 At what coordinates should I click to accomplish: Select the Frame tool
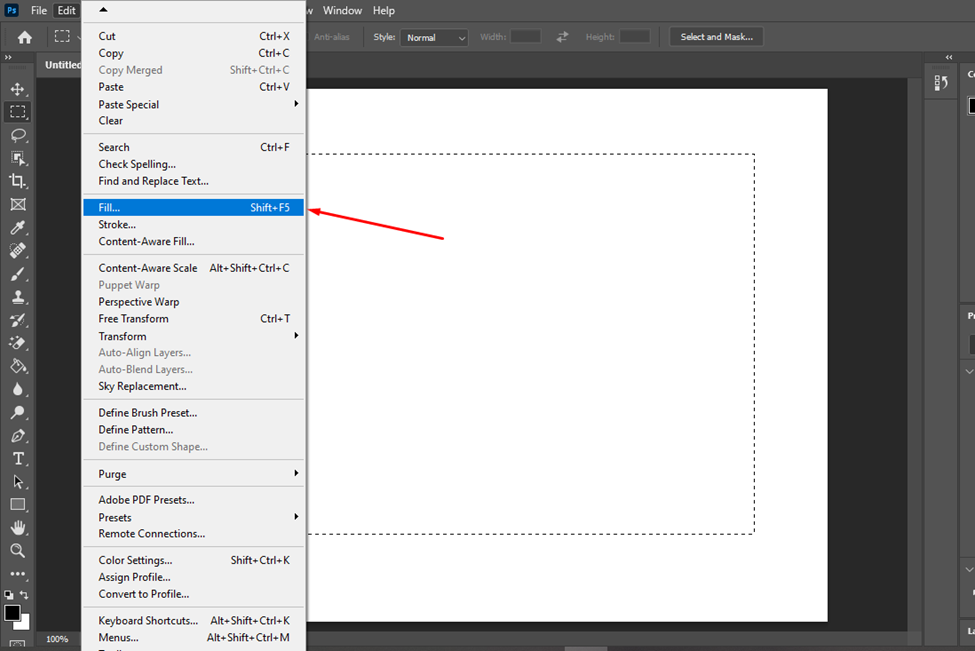(x=17, y=205)
